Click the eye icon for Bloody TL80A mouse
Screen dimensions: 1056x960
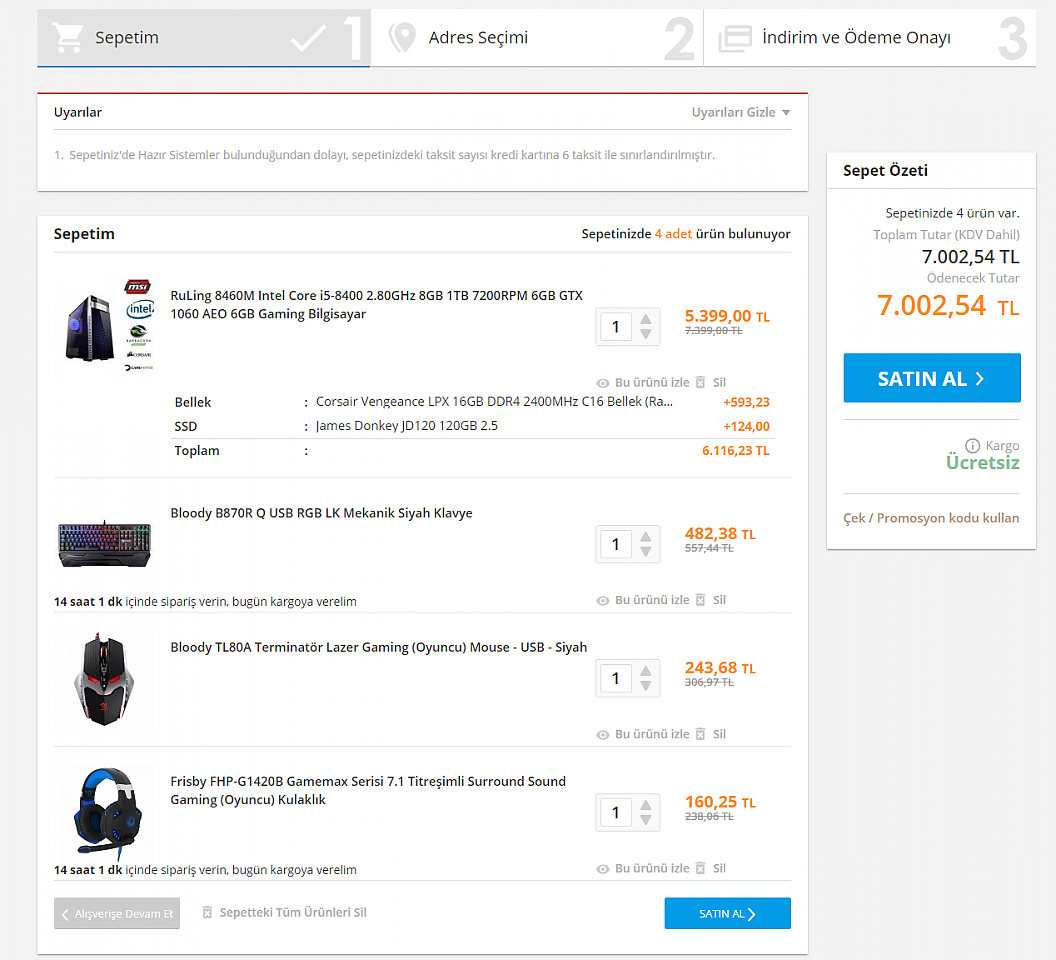[x=603, y=734]
